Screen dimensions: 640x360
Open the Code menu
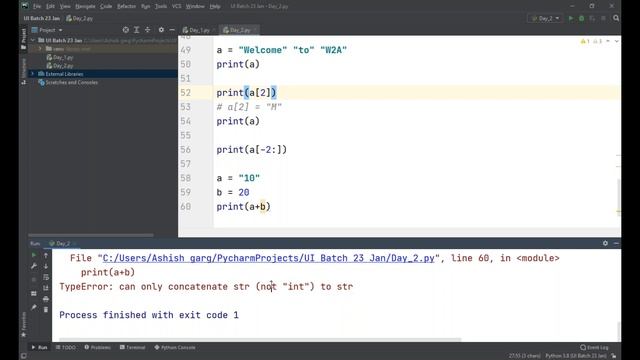click(x=106, y=6)
